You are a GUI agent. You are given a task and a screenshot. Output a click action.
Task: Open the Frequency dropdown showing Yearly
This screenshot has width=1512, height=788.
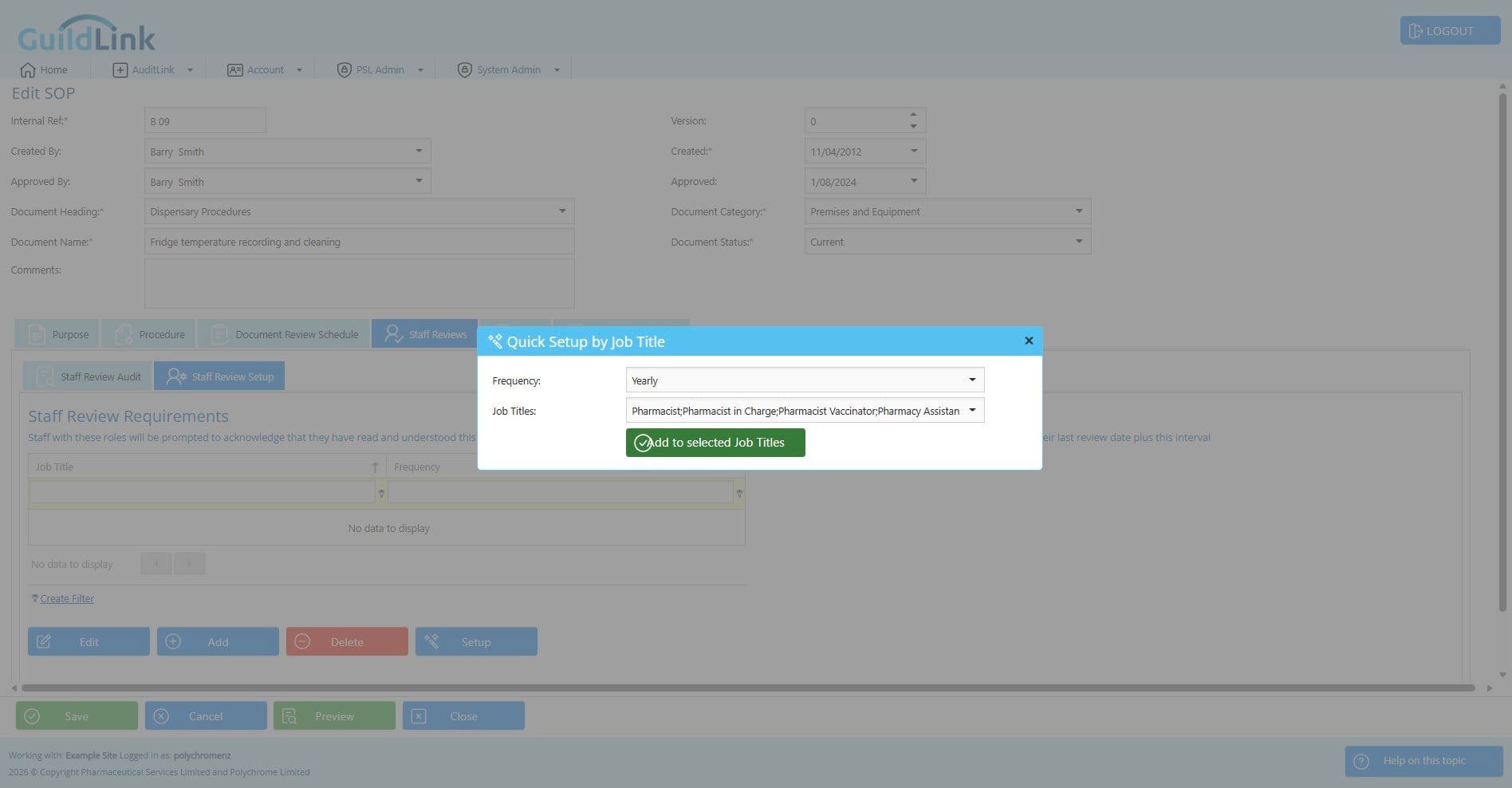point(805,380)
